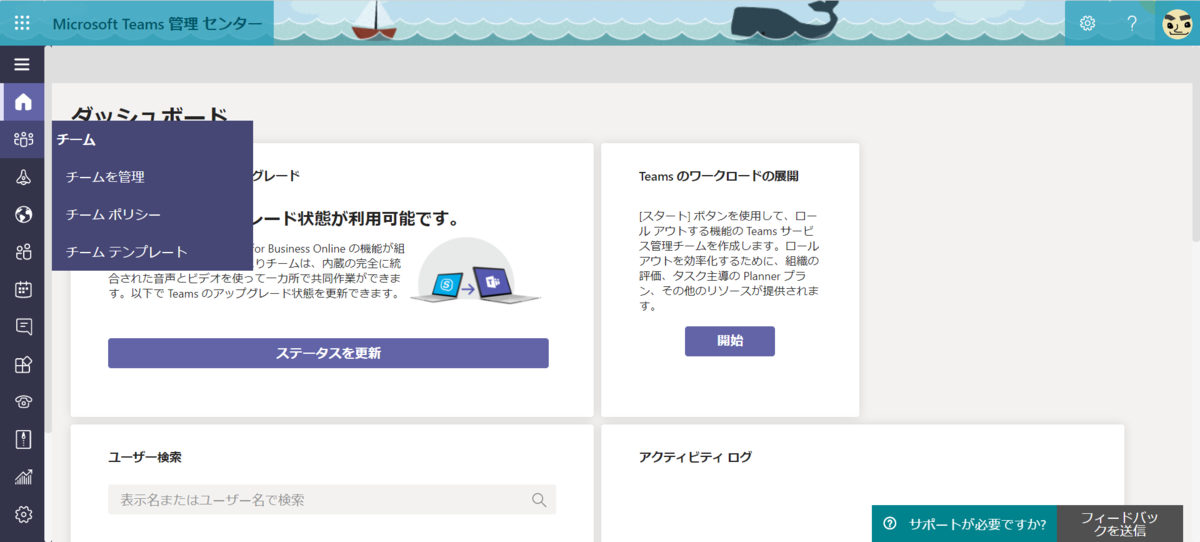Select the Teams (チーム) sidebar icon
Screen dimensions: 1200x542
click(x=23, y=139)
